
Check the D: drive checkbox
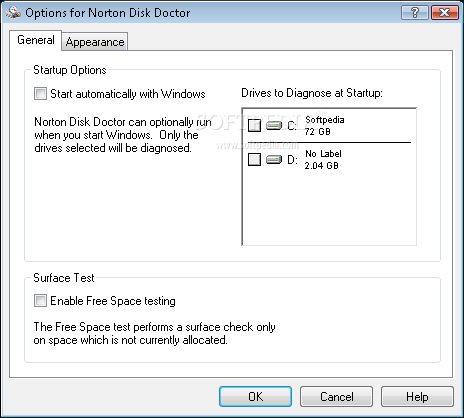(x=254, y=159)
